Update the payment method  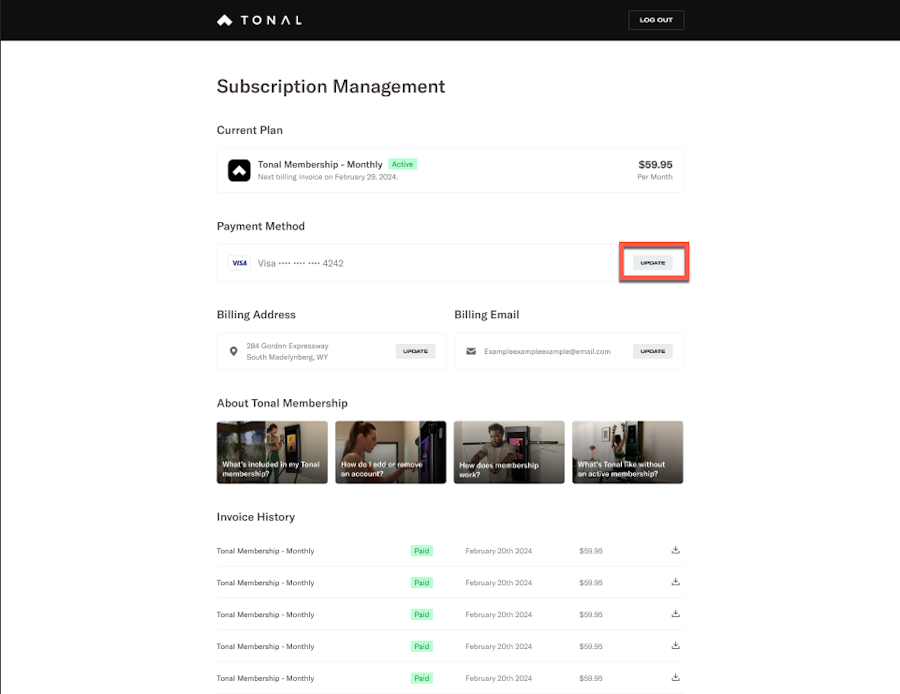653,263
